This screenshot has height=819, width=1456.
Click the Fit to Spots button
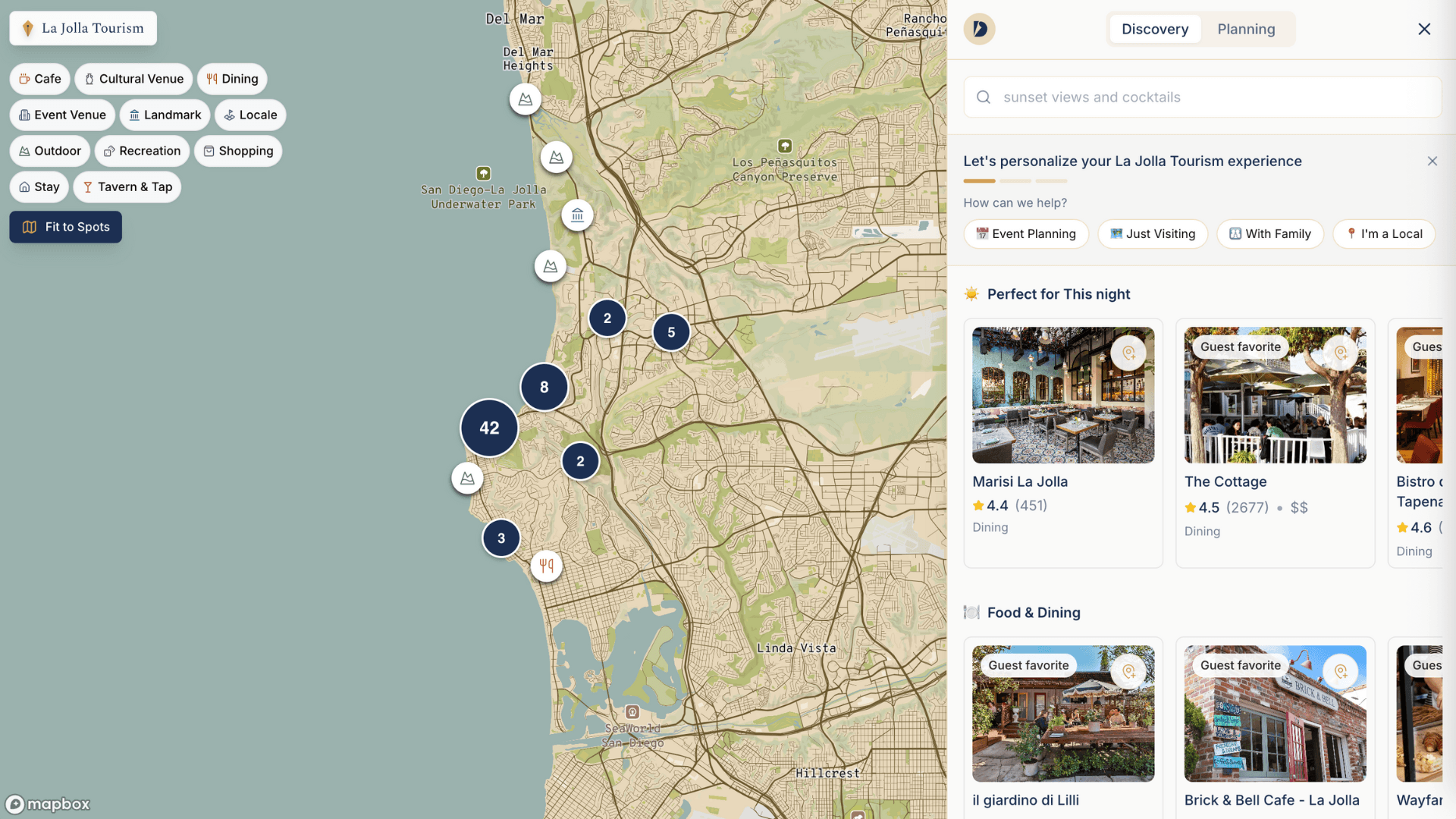pos(65,227)
